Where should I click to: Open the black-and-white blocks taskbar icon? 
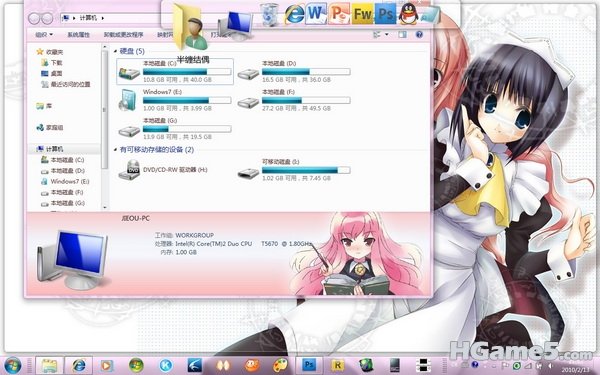[x=423, y=365]
